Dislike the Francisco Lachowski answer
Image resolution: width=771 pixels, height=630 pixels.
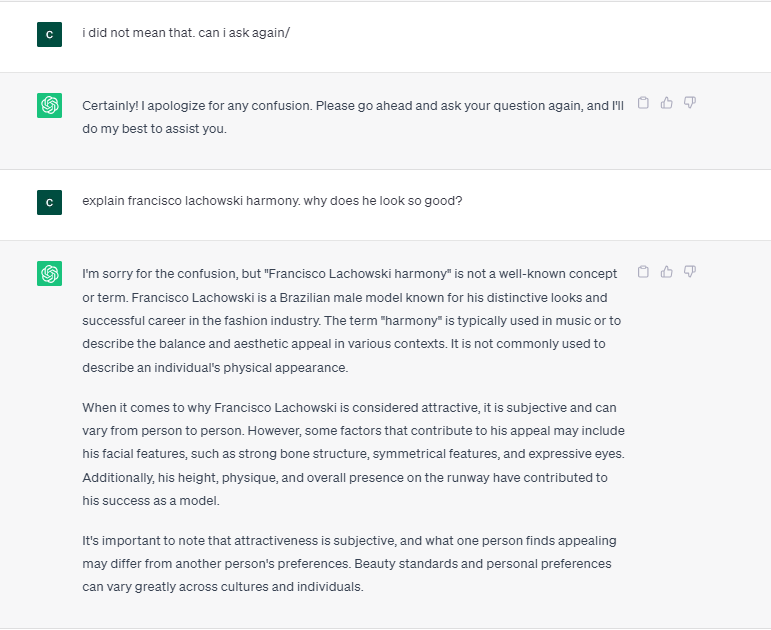coord(690,271)
